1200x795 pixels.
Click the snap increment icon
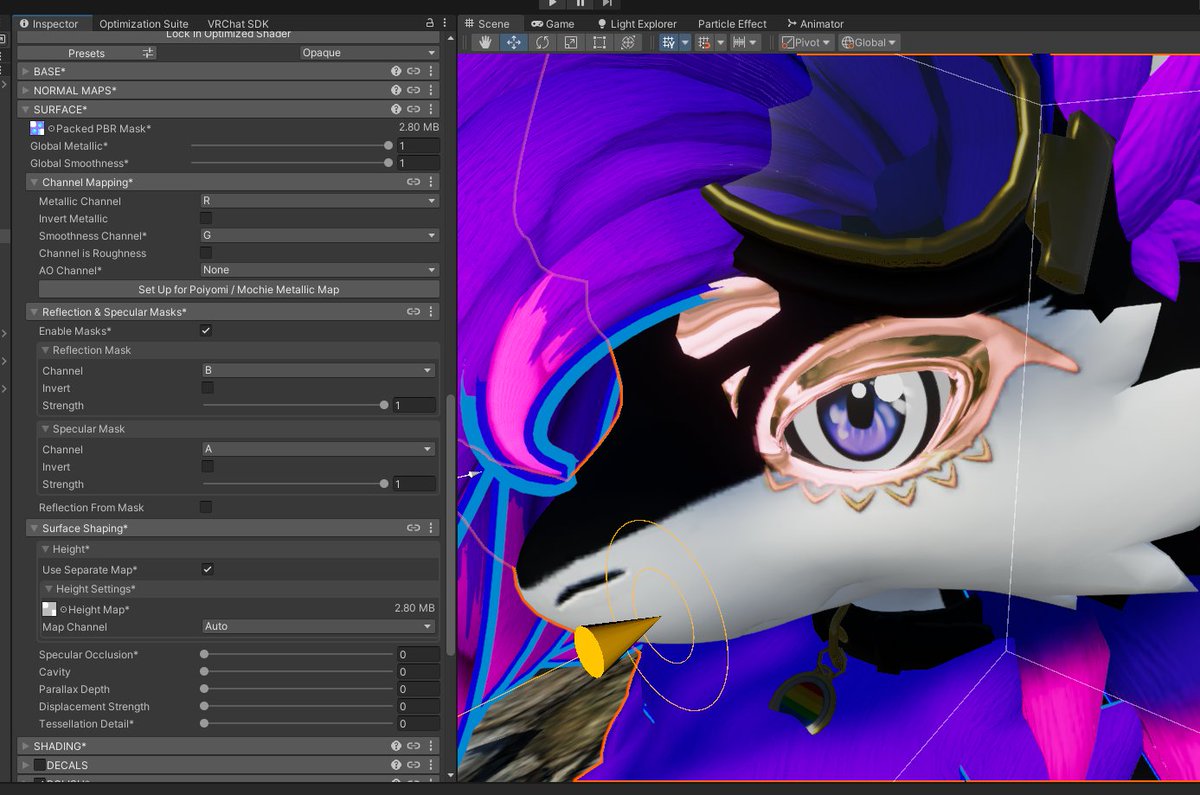point(739,42)
